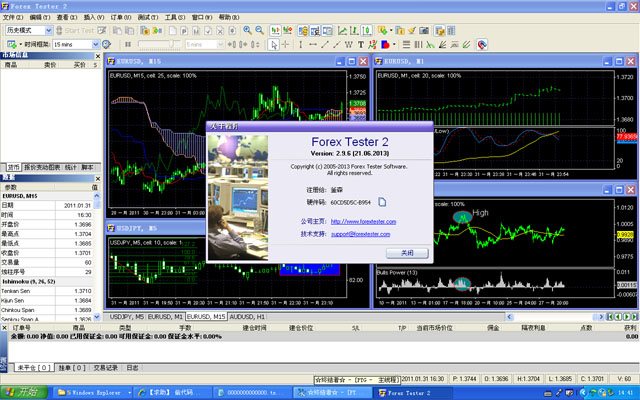The width and height of the screenshot is (640, 400).
Task: Switch chart to line chart mode
Action: 342,30
